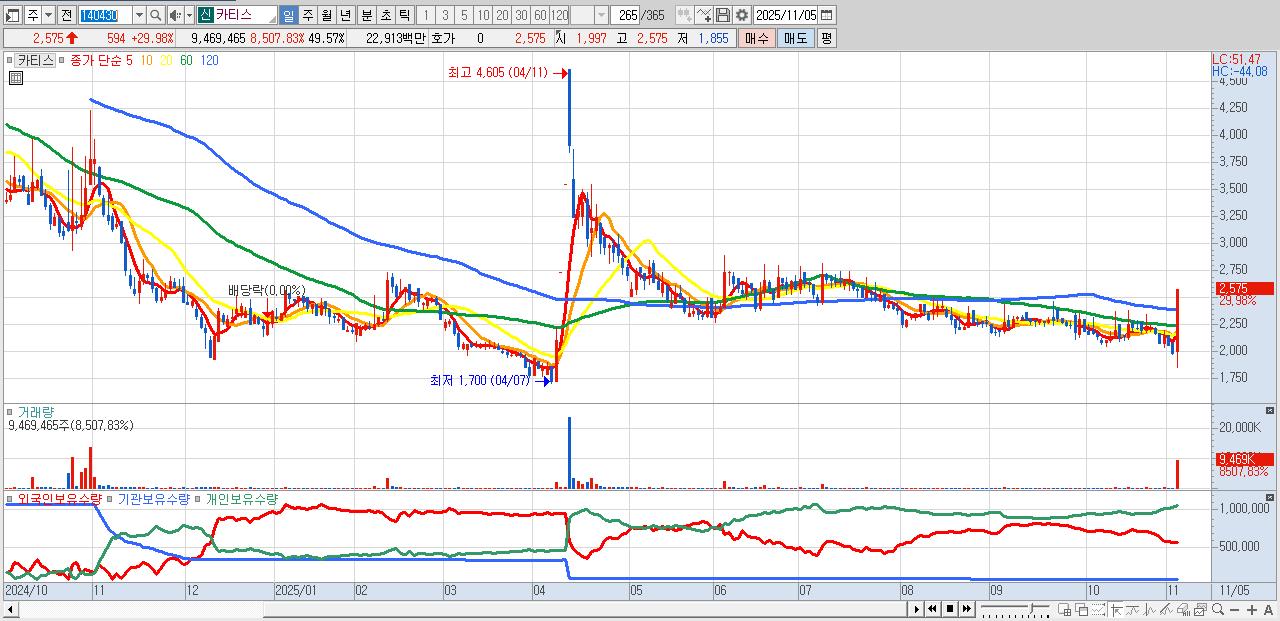Click the zoom magnifier icon in bottom bar
The height and width of the screenshot is (621, 1280).
coord(1218,609)
